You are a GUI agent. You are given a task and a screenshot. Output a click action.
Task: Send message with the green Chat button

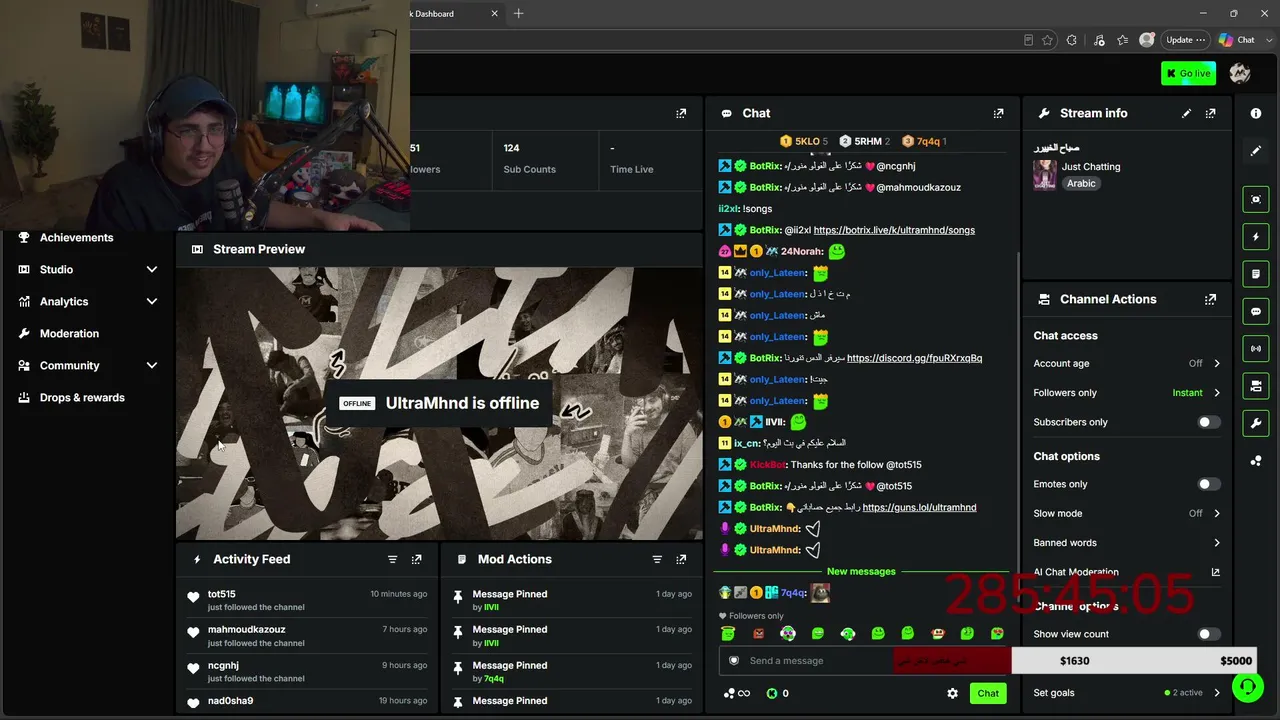click(988, 693)
